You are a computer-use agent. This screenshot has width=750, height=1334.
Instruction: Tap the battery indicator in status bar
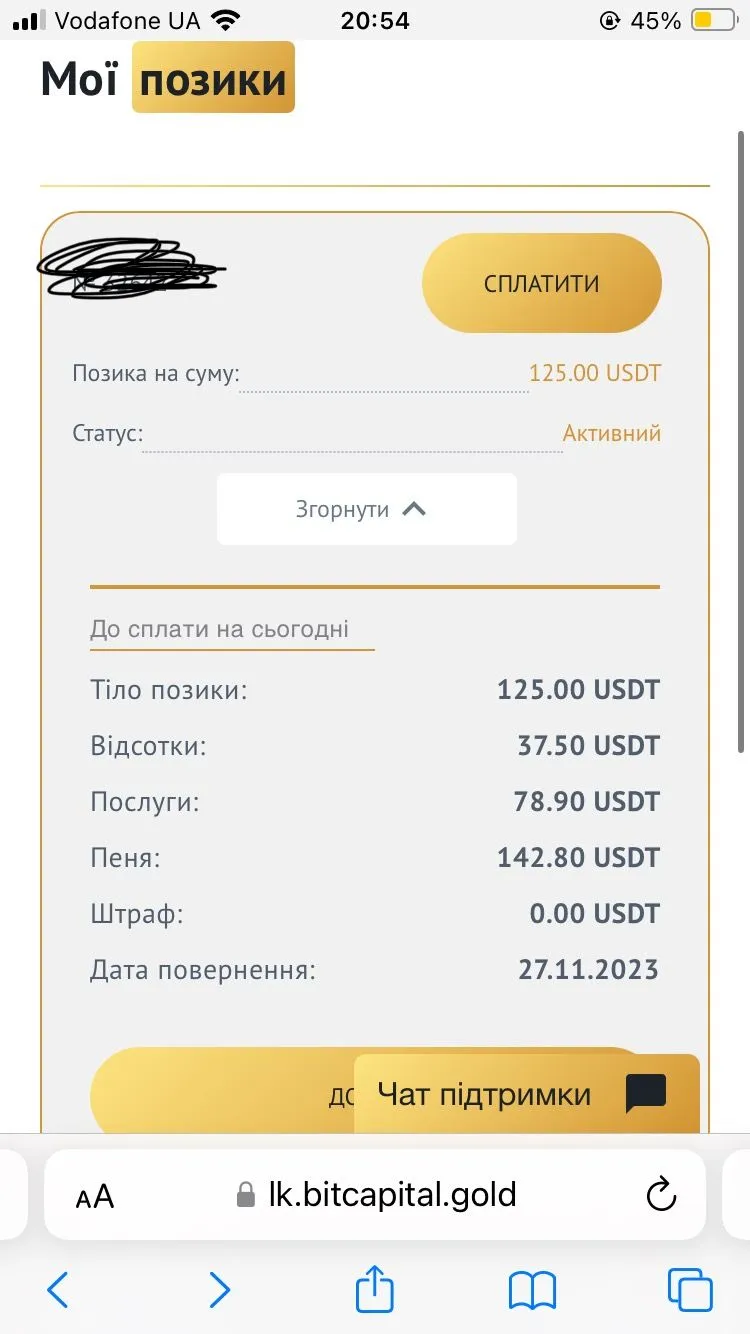click(x=714, y=20)
